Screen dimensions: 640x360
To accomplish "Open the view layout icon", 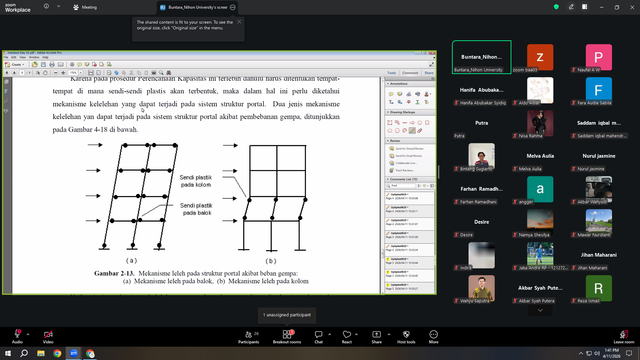I will tap(584, 7).
